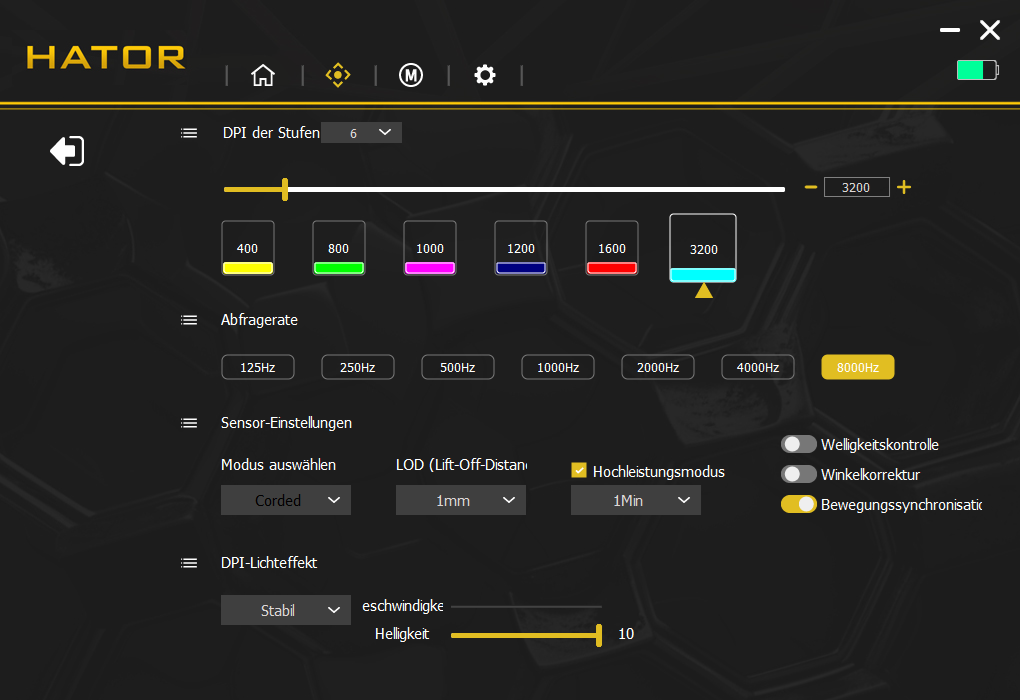Click the minus icon to decrease DPI
Viewport: 1020px width, 700px height.
(x=811, y=187)
